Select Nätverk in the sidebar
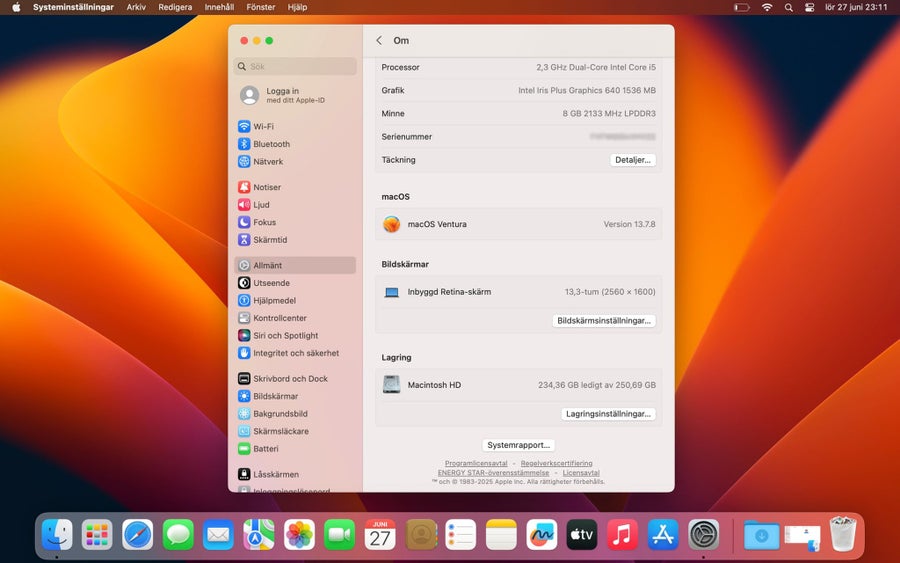Screen dimensions: 900x563 (295, 161)
